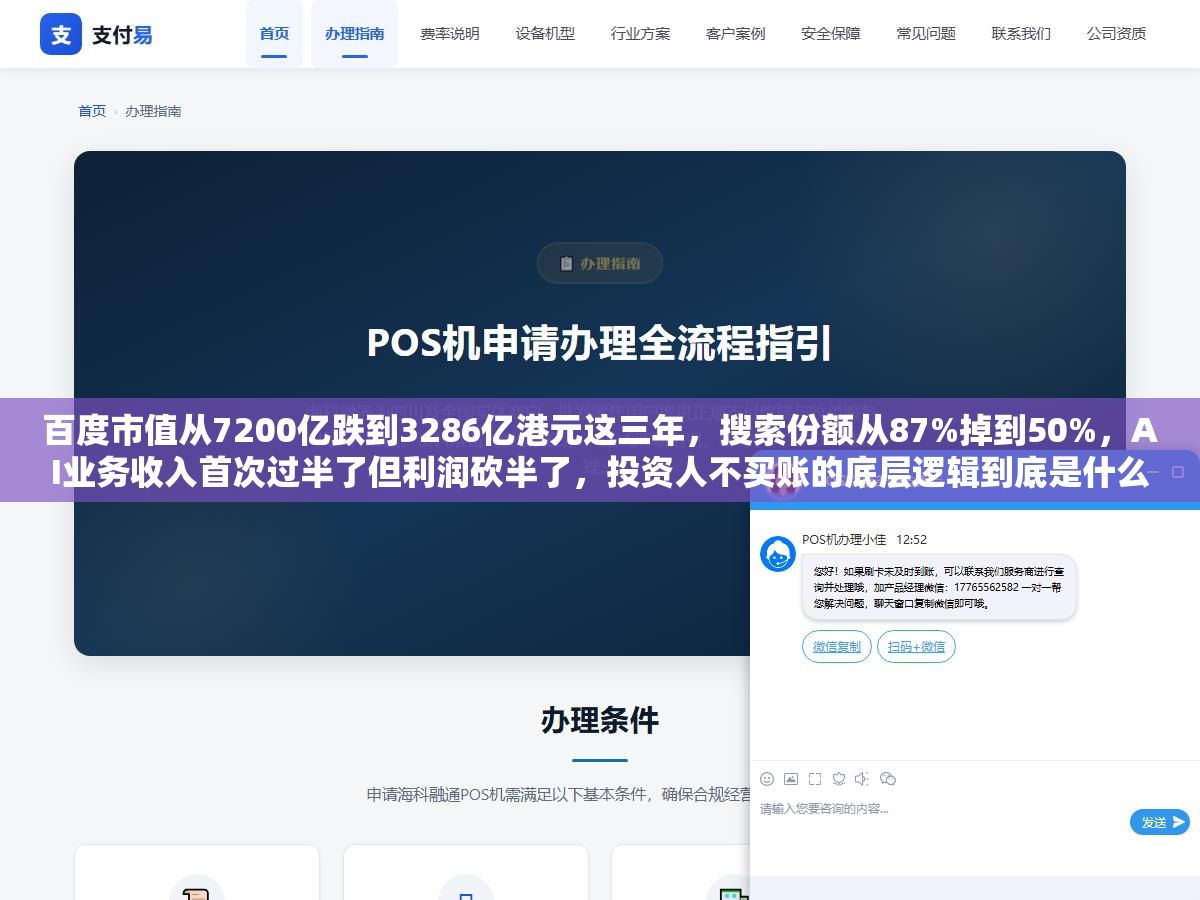Click the POS机办理小佳 agent avatar
This screenshot has height=900, width=1200.
pyautogui.click(x=778, y=554)
